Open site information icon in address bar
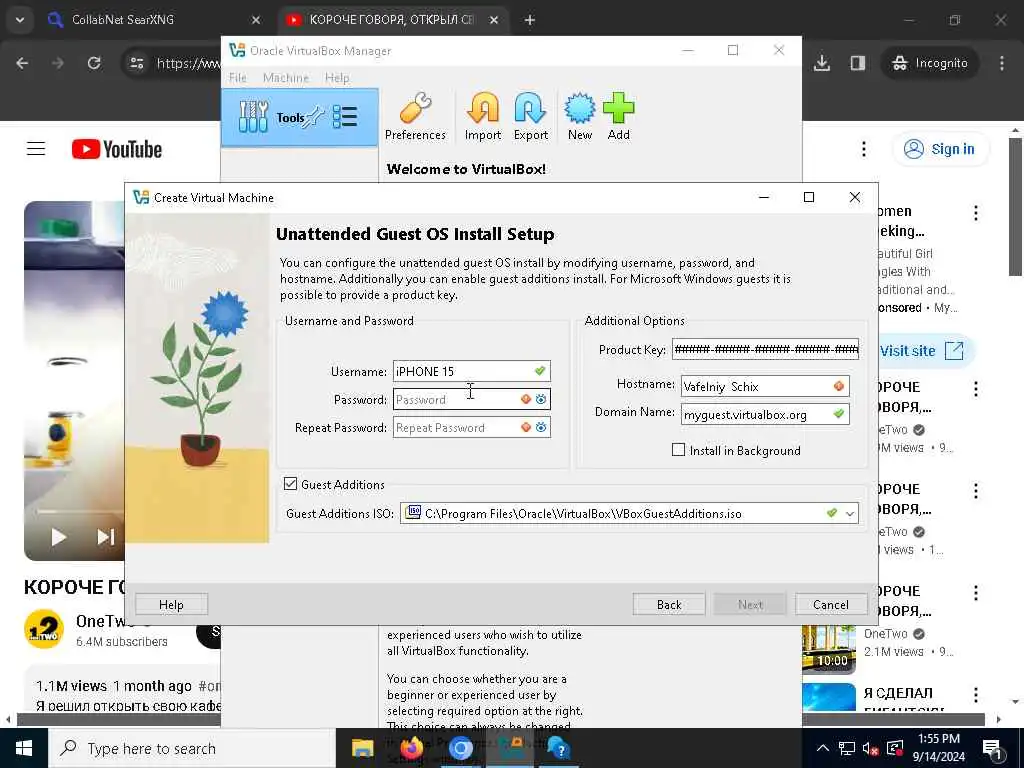Image resolution: width=1024 pixels, height=768 pixels. [x=136, y=63]
